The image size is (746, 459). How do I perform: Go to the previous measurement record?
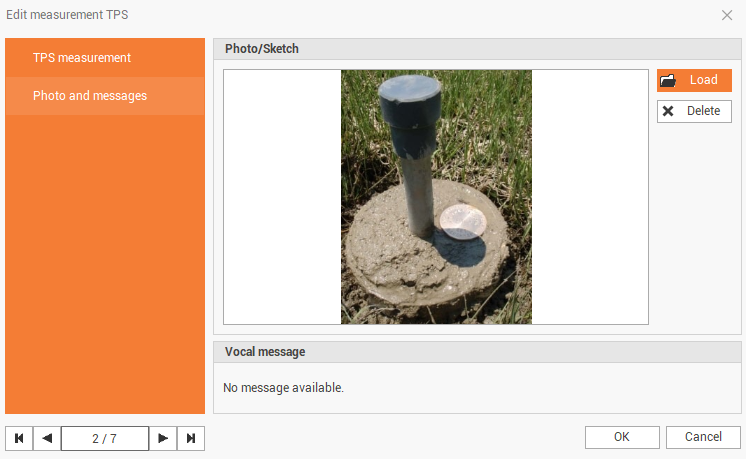click(x=47, y=438)
